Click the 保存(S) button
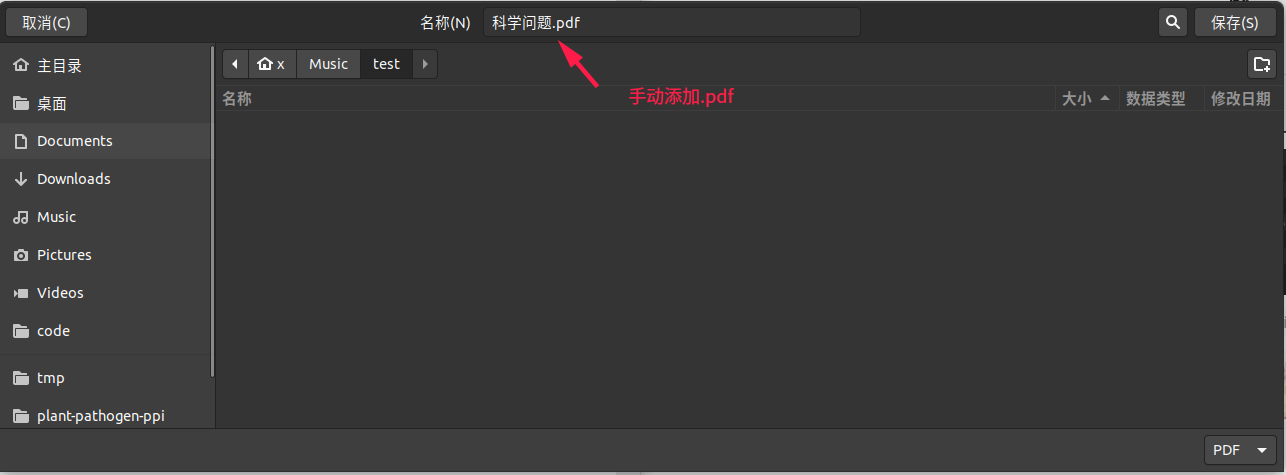 pyautogui.click(x=1235, y=22)
